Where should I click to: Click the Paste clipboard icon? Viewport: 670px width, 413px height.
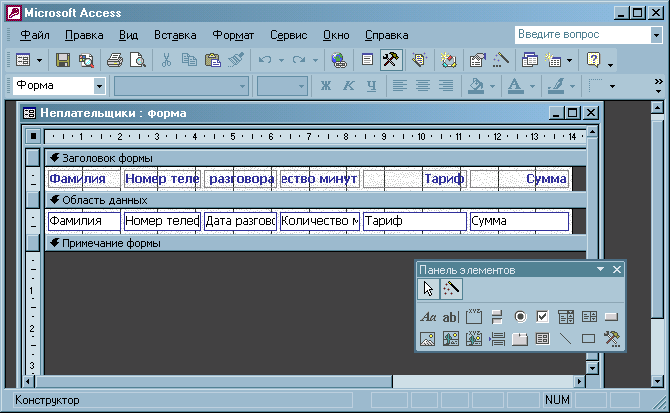tap(212, 60)
